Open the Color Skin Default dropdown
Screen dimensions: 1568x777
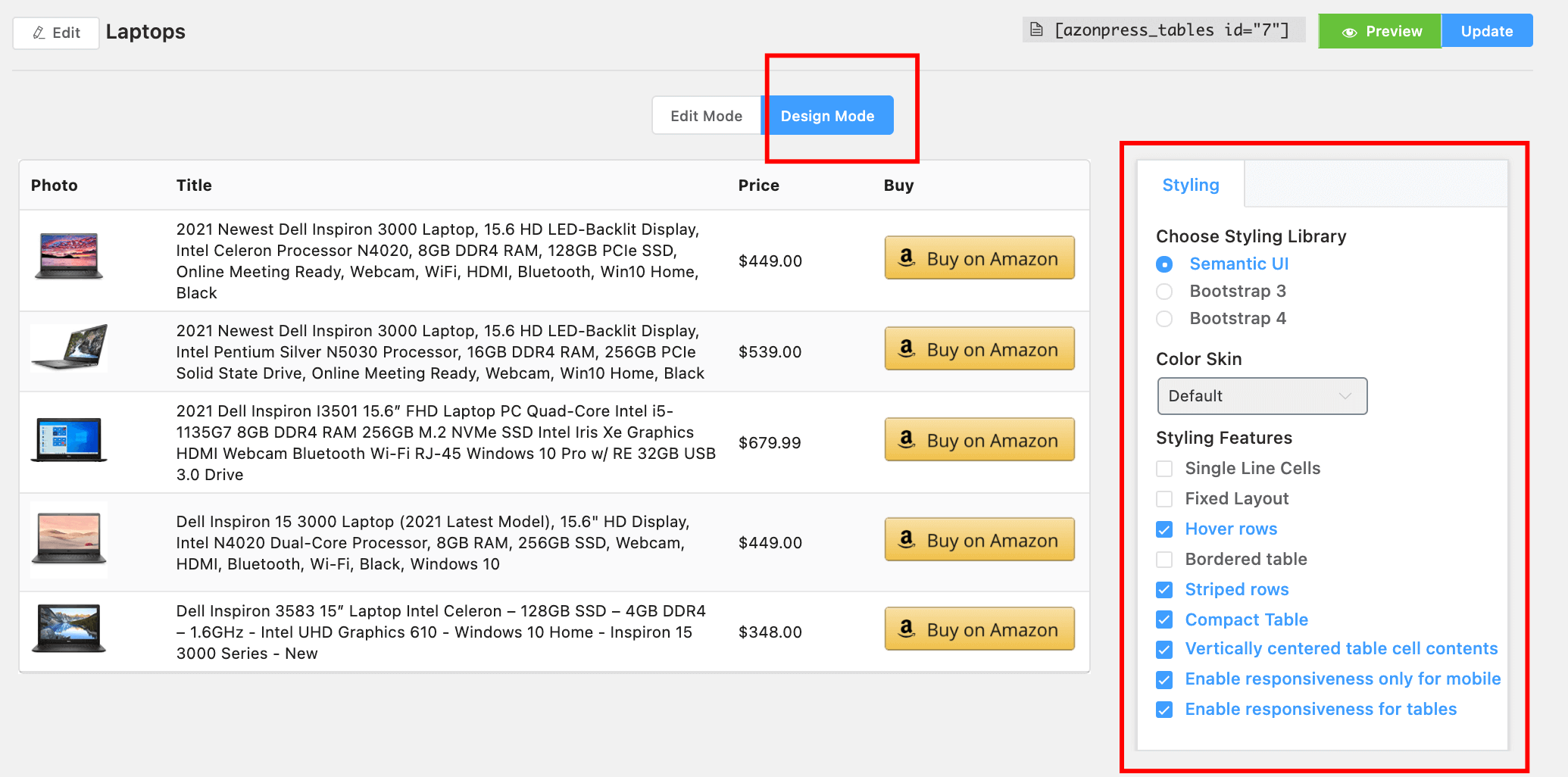[x=1262, y=396]
